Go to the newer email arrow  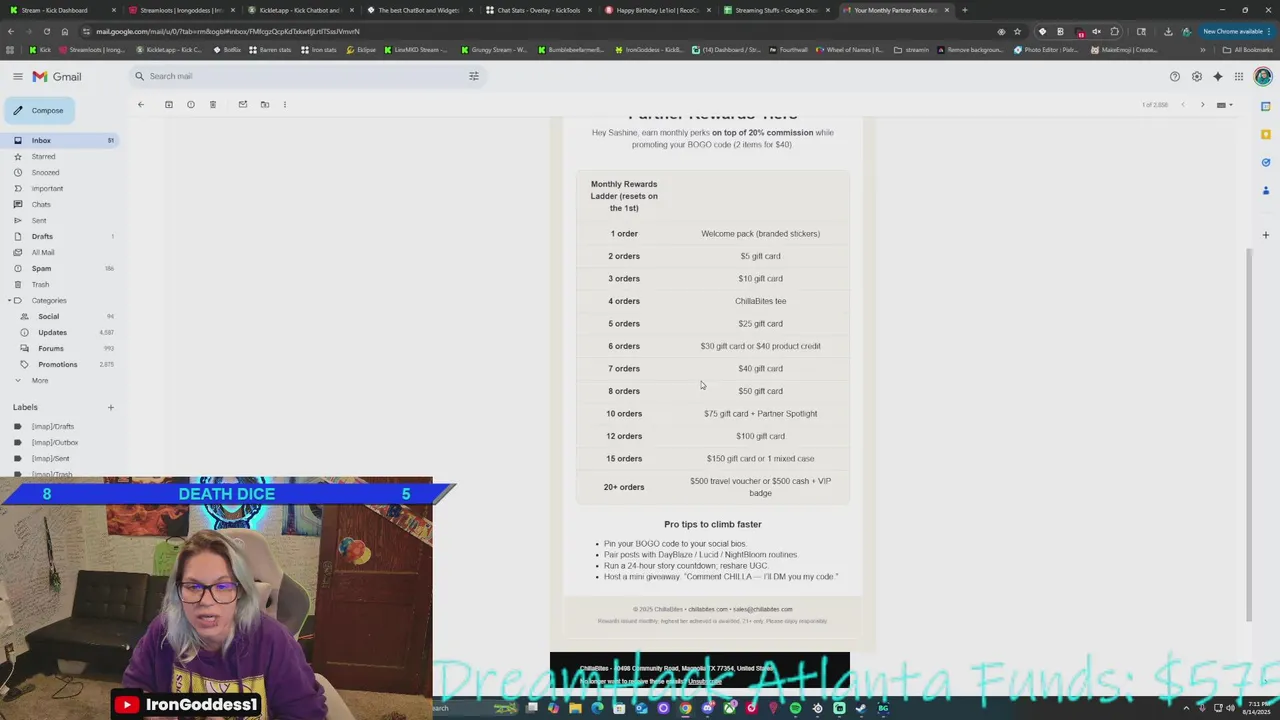coord(1183,104)
